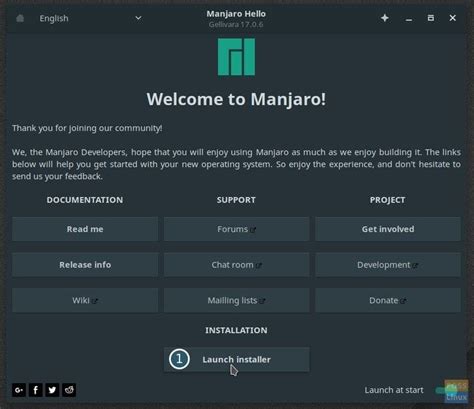Viewport: 474px width, 409px height.
Task: Click the PROJECT section heading
Action: (x=387, y=200)
